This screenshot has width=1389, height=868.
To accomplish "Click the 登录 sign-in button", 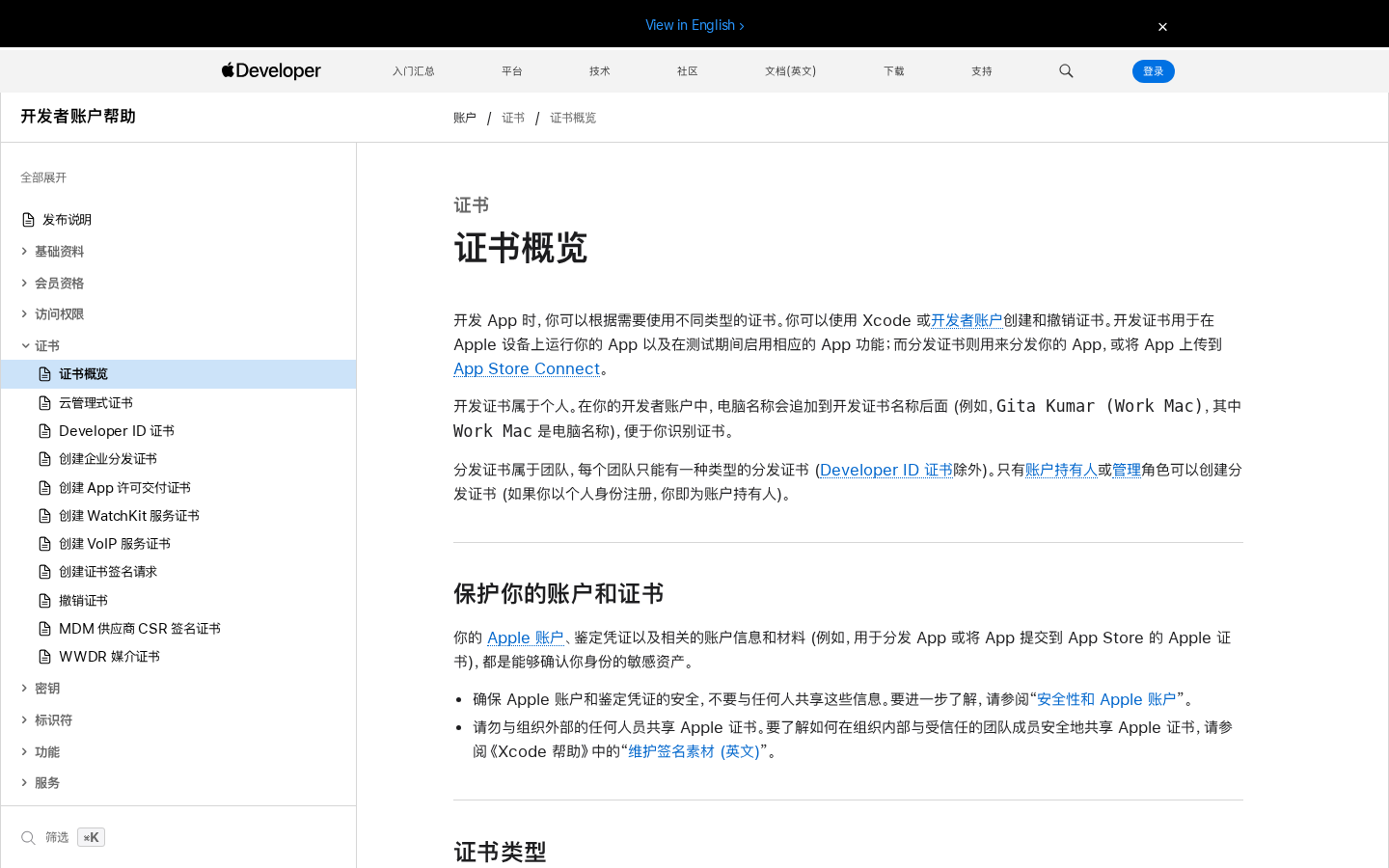I will point(1154,71).
